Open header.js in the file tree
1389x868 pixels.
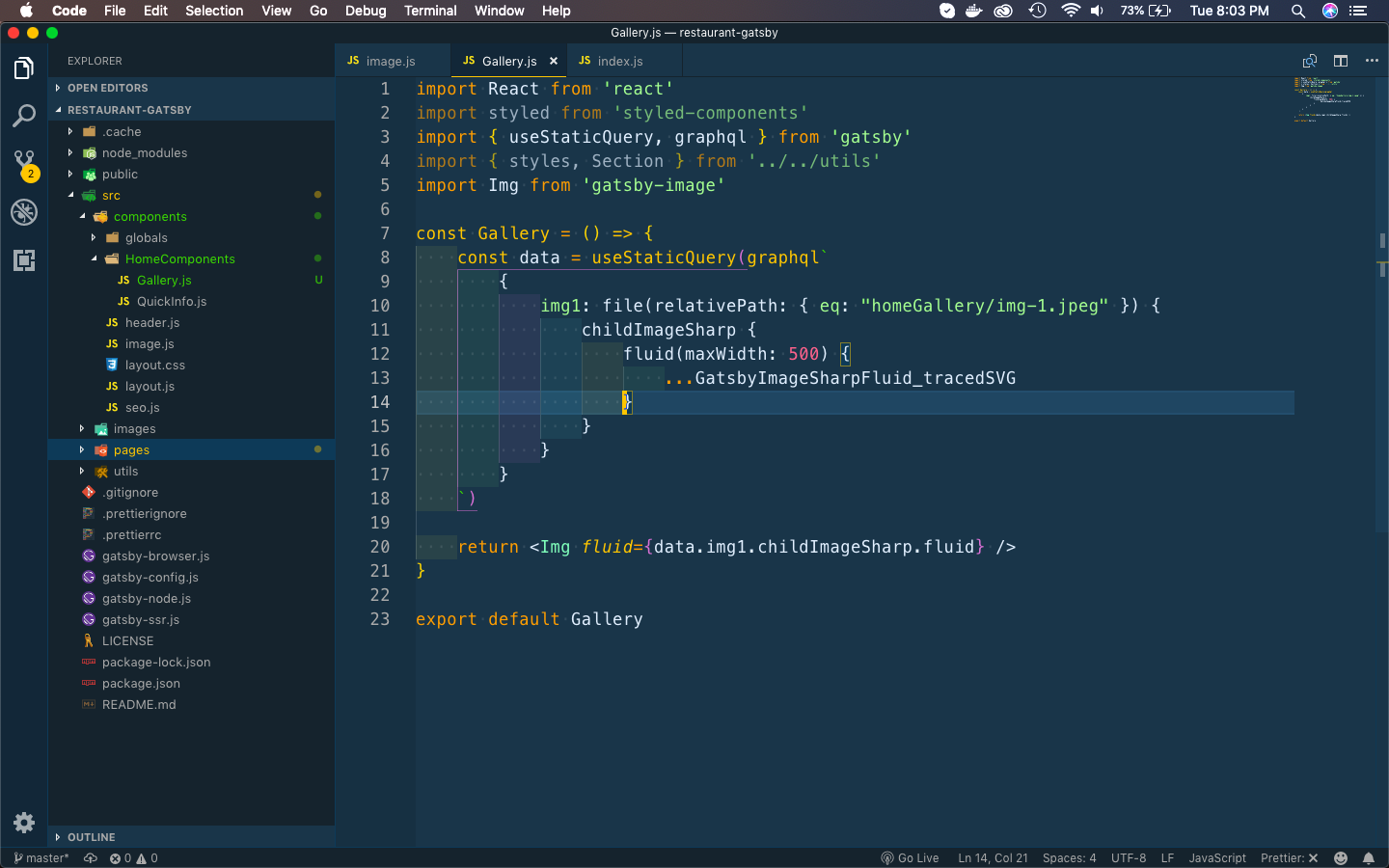pos(191,323)
